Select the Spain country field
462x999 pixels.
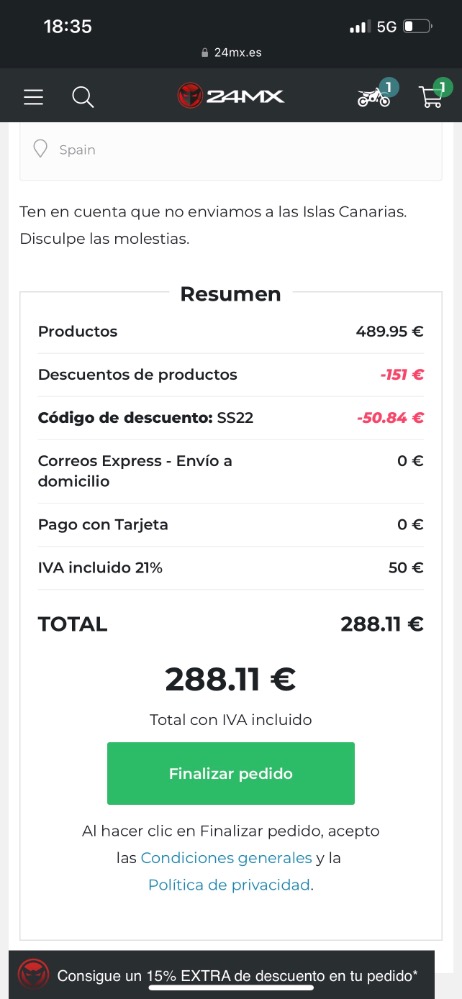(x=231, y=150)
